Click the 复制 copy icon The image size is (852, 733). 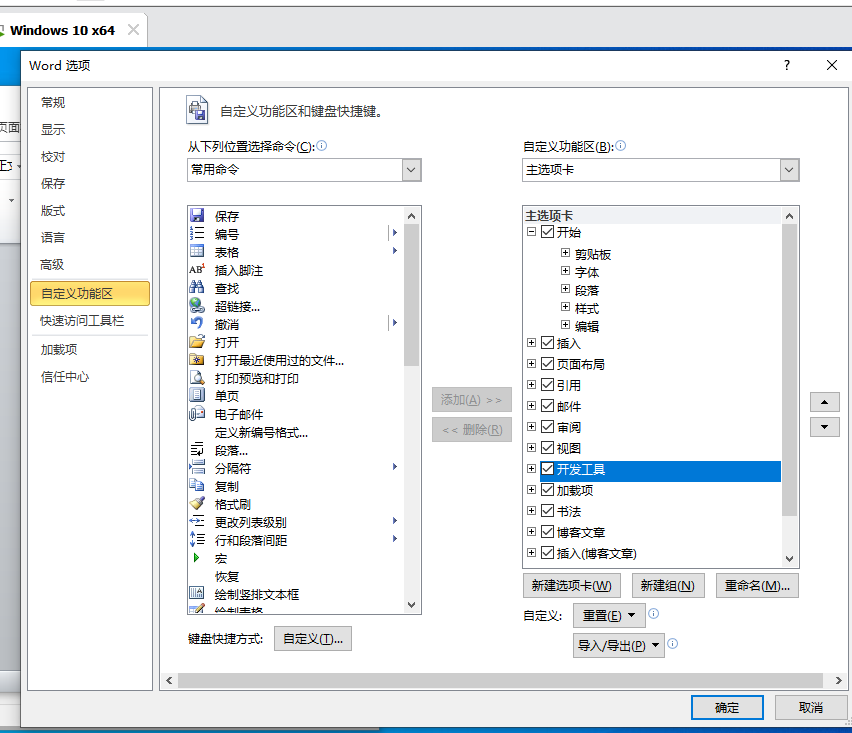197,485
